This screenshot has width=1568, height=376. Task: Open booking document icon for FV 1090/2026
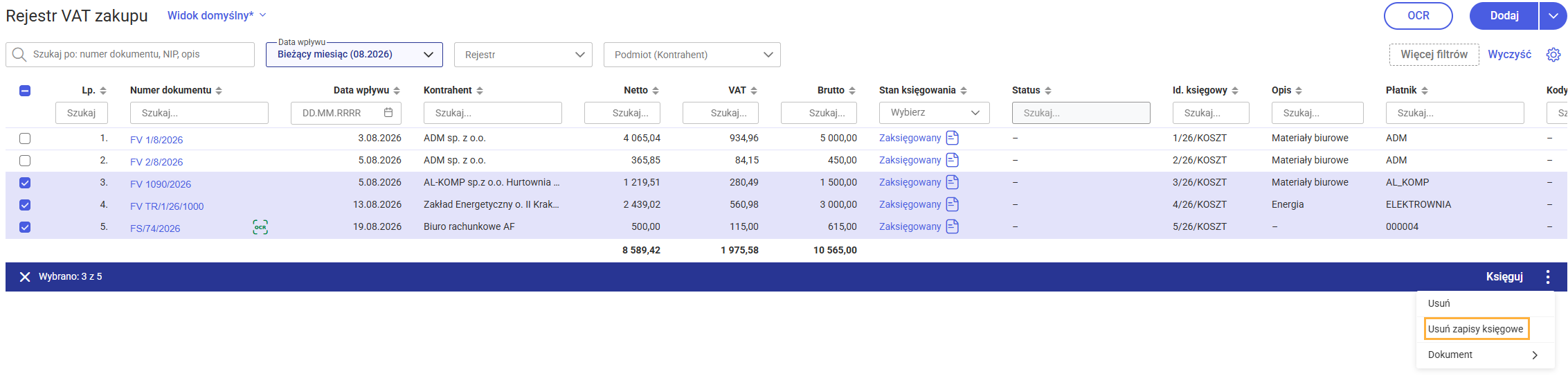coord(953,182)
